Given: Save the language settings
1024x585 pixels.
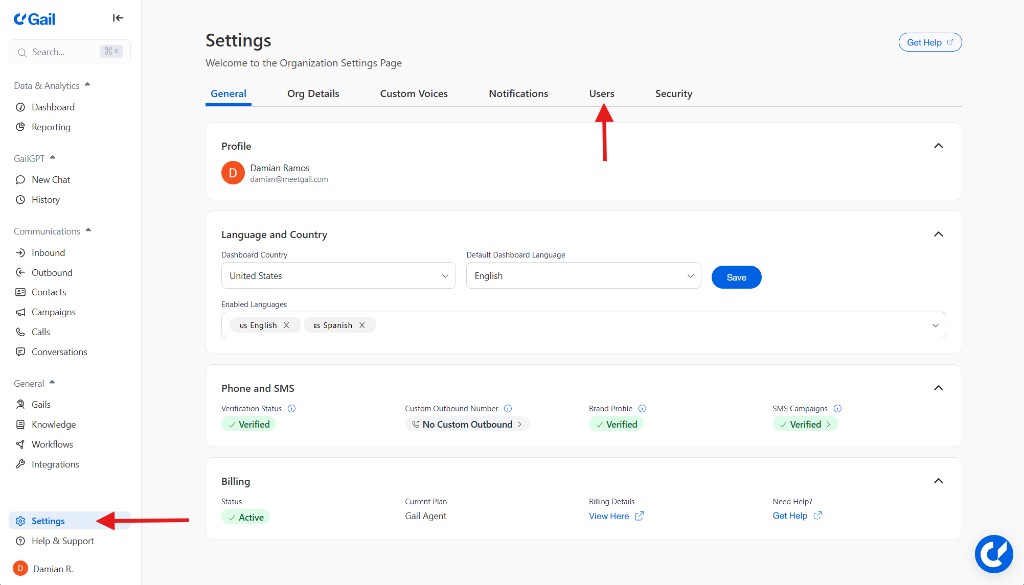Looking at the screenshot, I should pyautogui.click(x=736, y=275).
